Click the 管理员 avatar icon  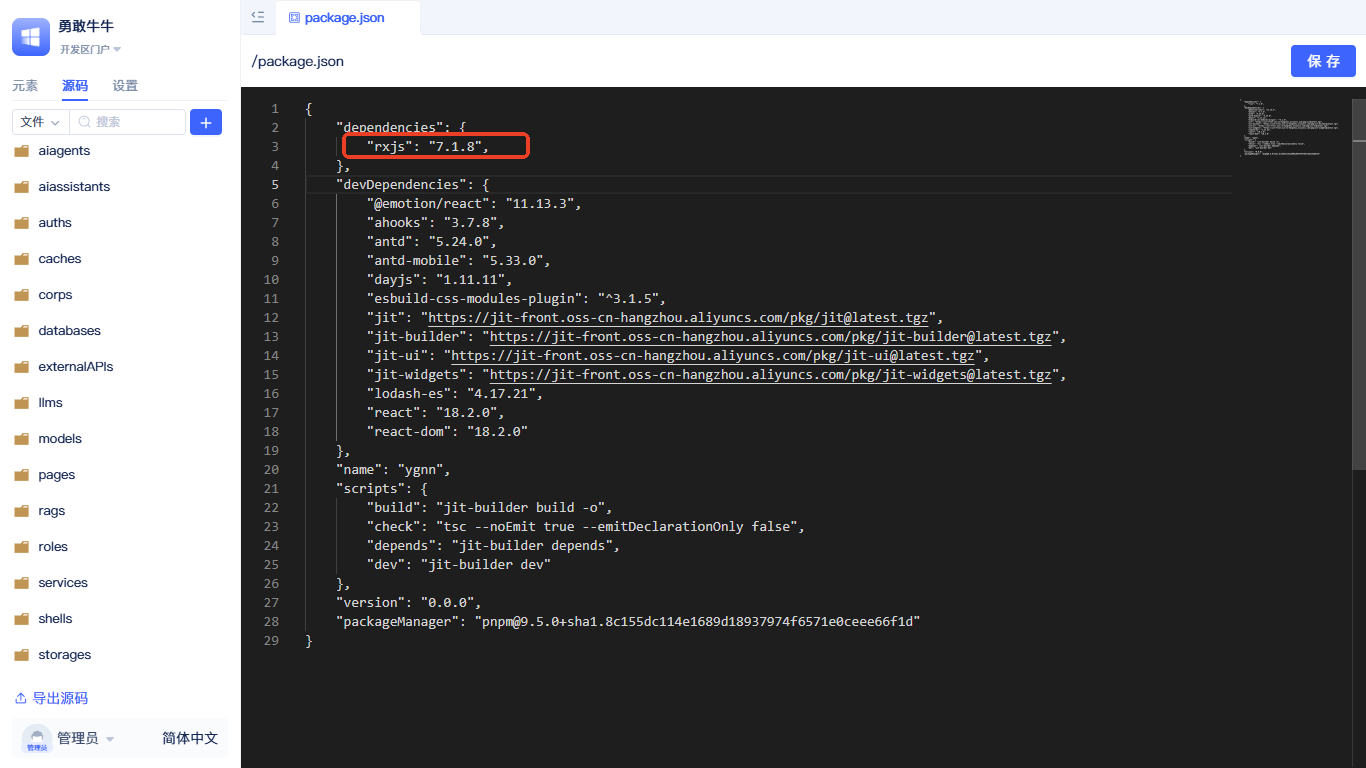37,739
